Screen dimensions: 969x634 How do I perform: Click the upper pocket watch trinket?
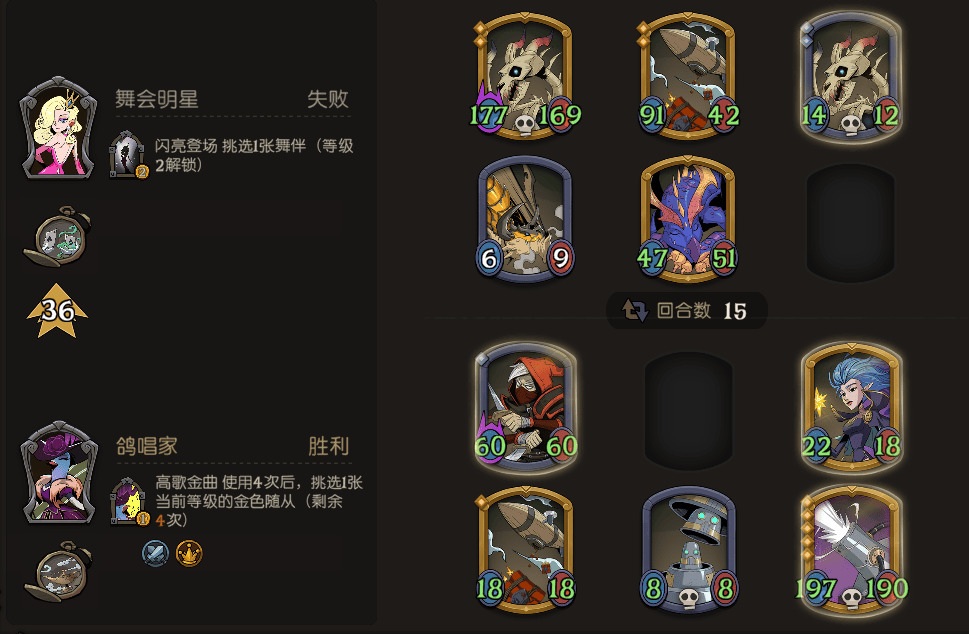[57, 237]
